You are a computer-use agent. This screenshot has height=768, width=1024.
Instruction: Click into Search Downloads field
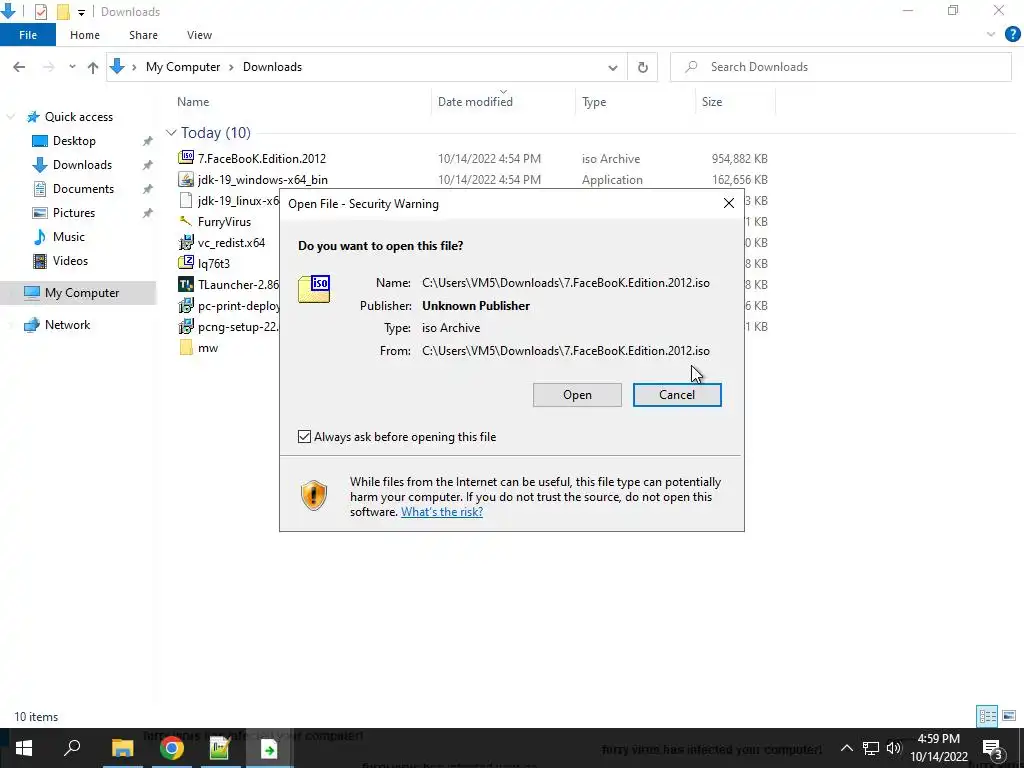[x=840, y=67]
